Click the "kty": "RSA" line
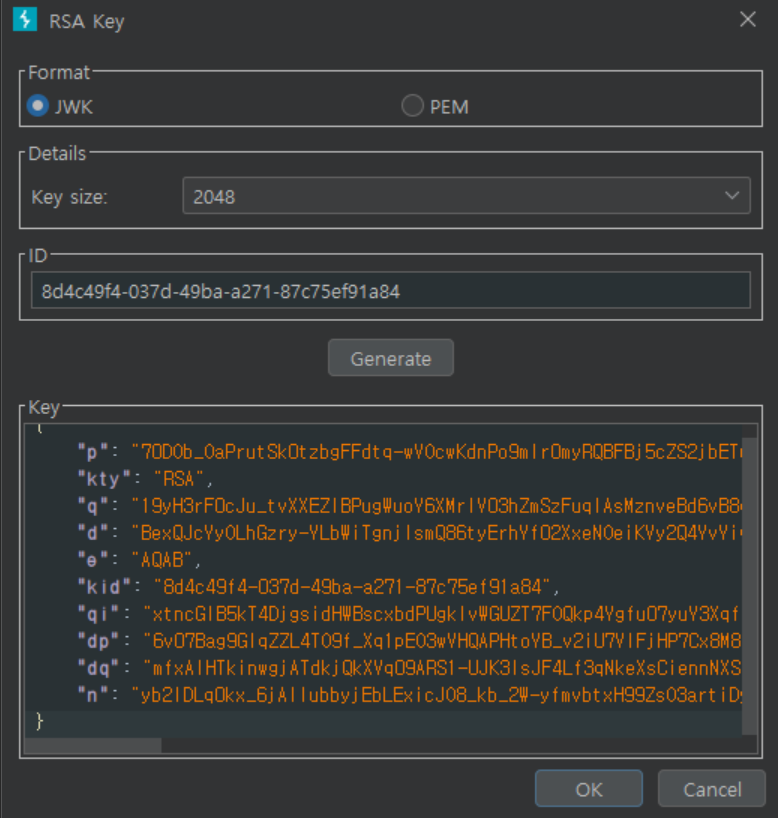778x818 pixels. click(146, 479)
